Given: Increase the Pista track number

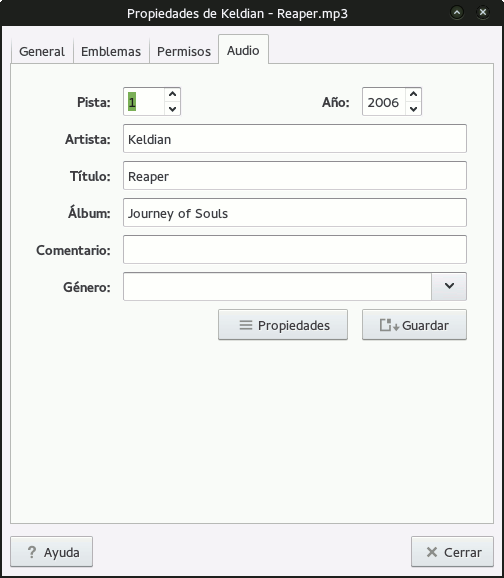Looking at the screenshot, I should tap(172, 95).
